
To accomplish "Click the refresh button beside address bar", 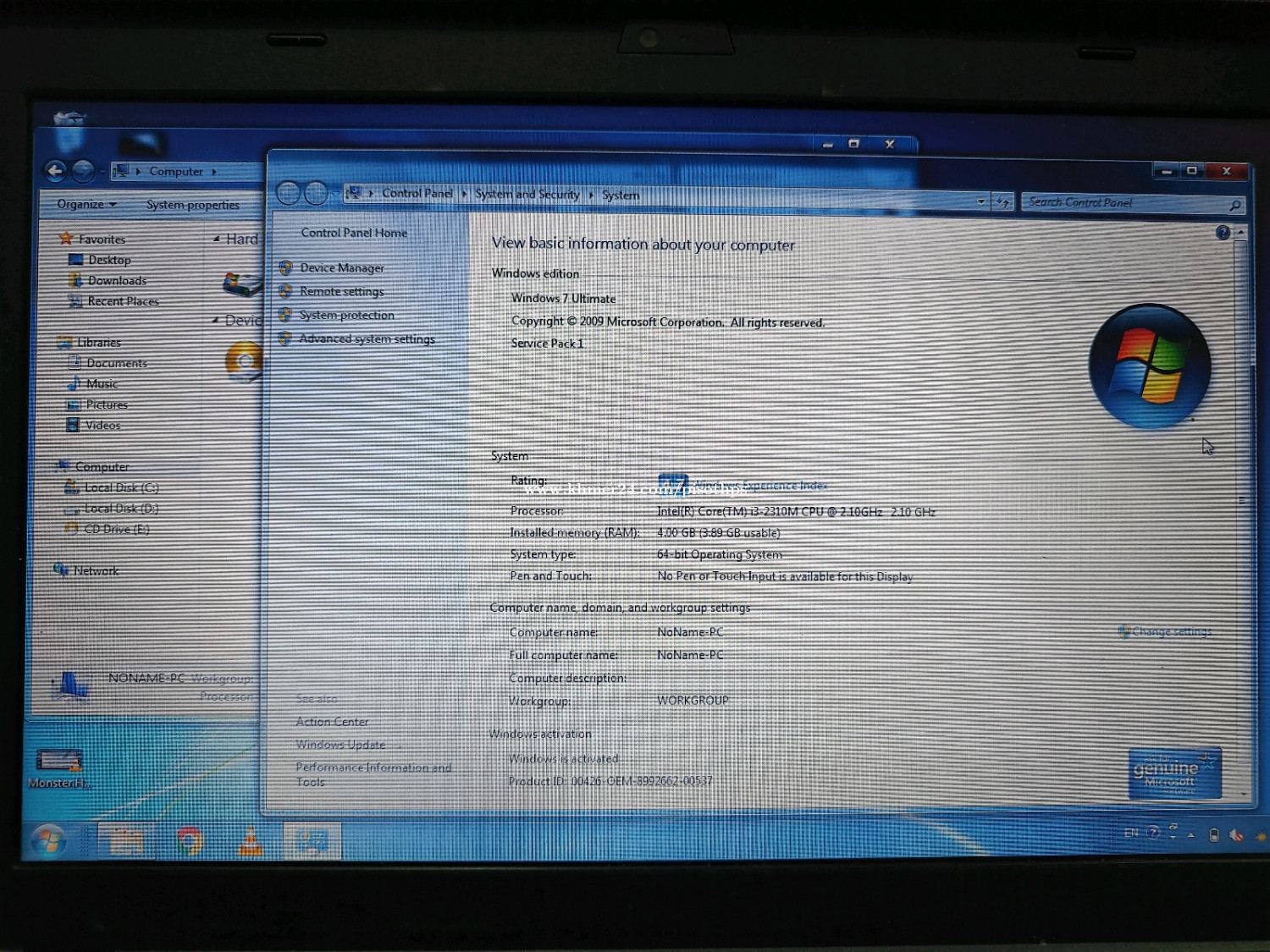I will point(1003,202).
